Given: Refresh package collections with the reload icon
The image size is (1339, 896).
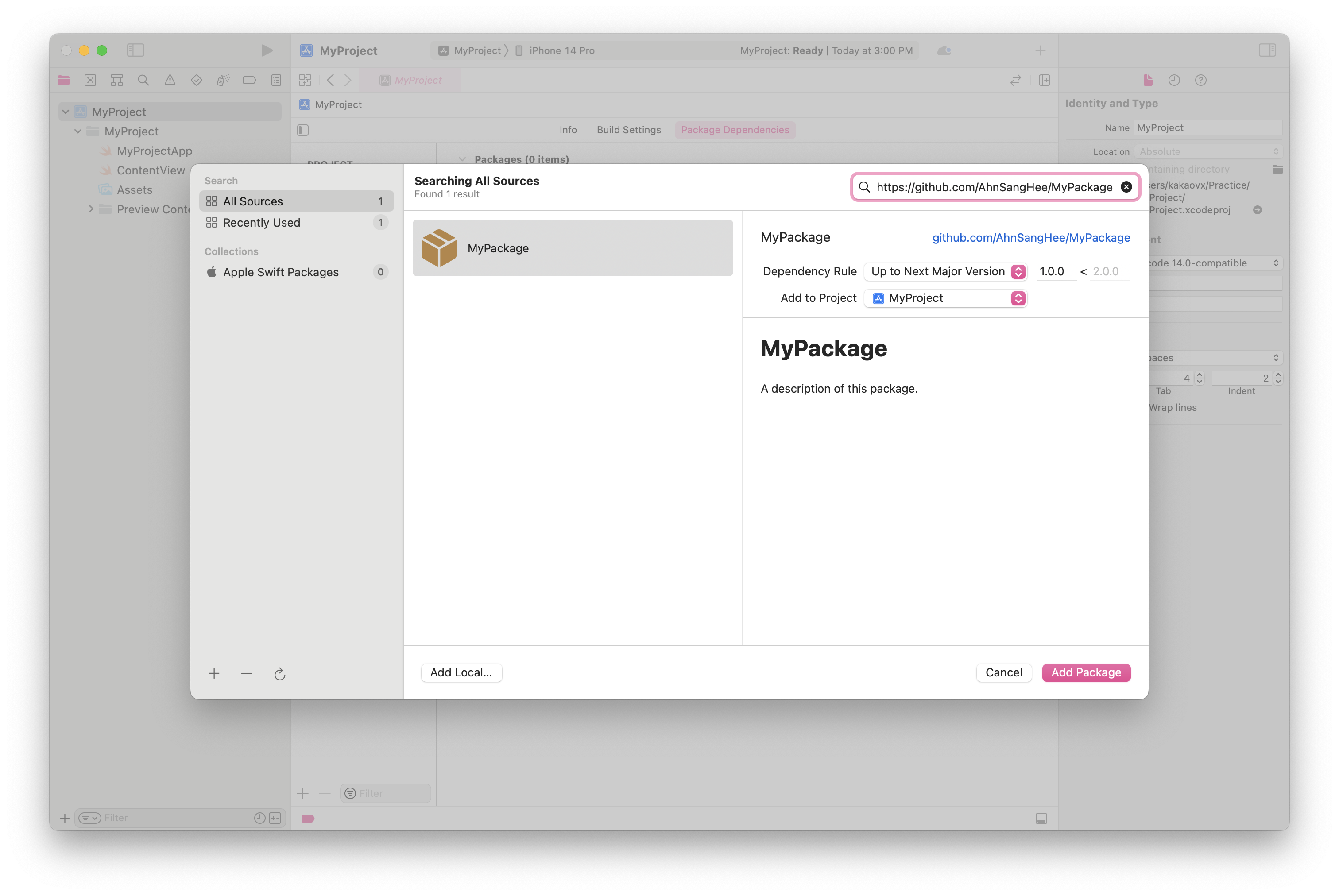Looking at the screenshot, I should (279, 674).
